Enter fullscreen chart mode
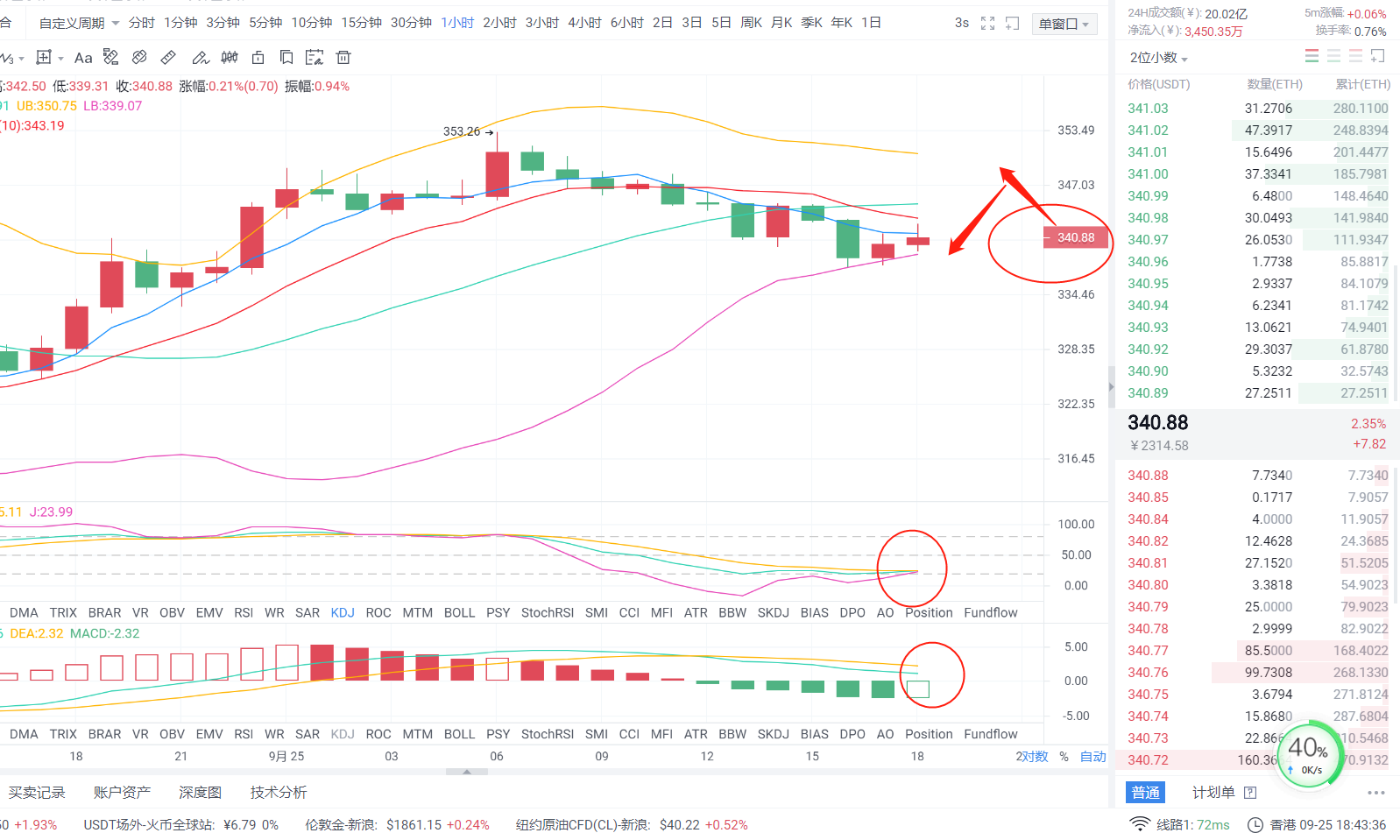Image resolution: width=1400 pixels, height=840 pixels. 987,24
